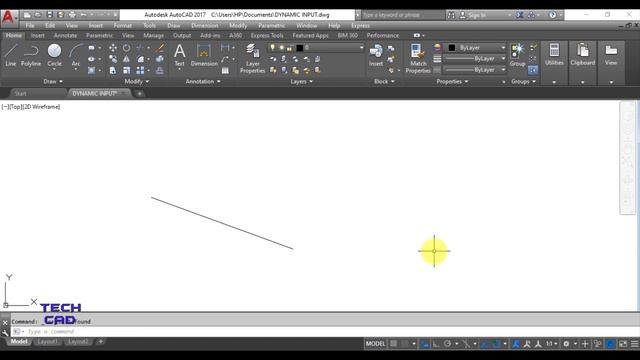Toggle Polar tracking in status bar
This screenshot has width=640, height=360.
pyautogui.click(x=447, y=344)
